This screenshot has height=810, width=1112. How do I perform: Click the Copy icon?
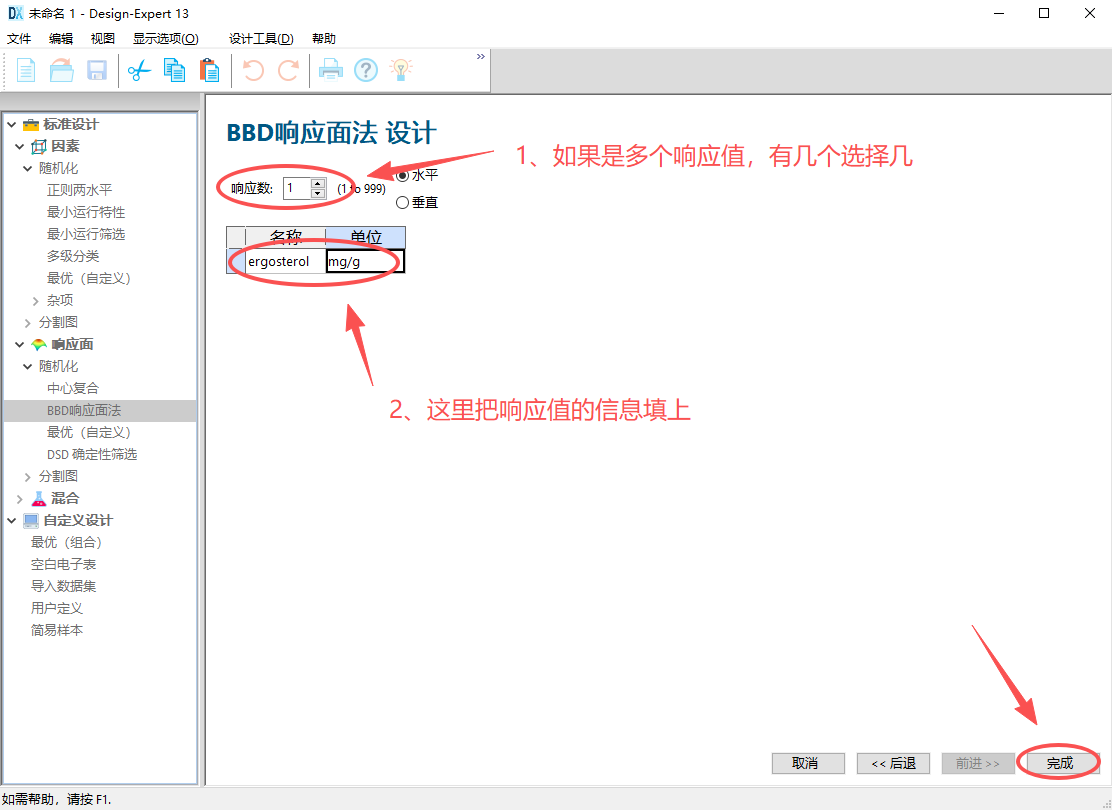[174, 70]
